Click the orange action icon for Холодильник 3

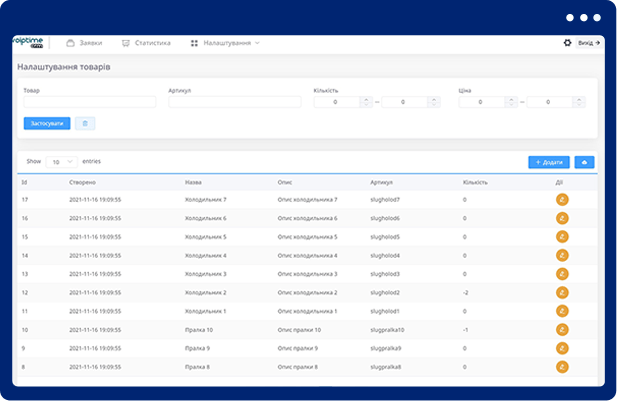(x=562, y=274)
